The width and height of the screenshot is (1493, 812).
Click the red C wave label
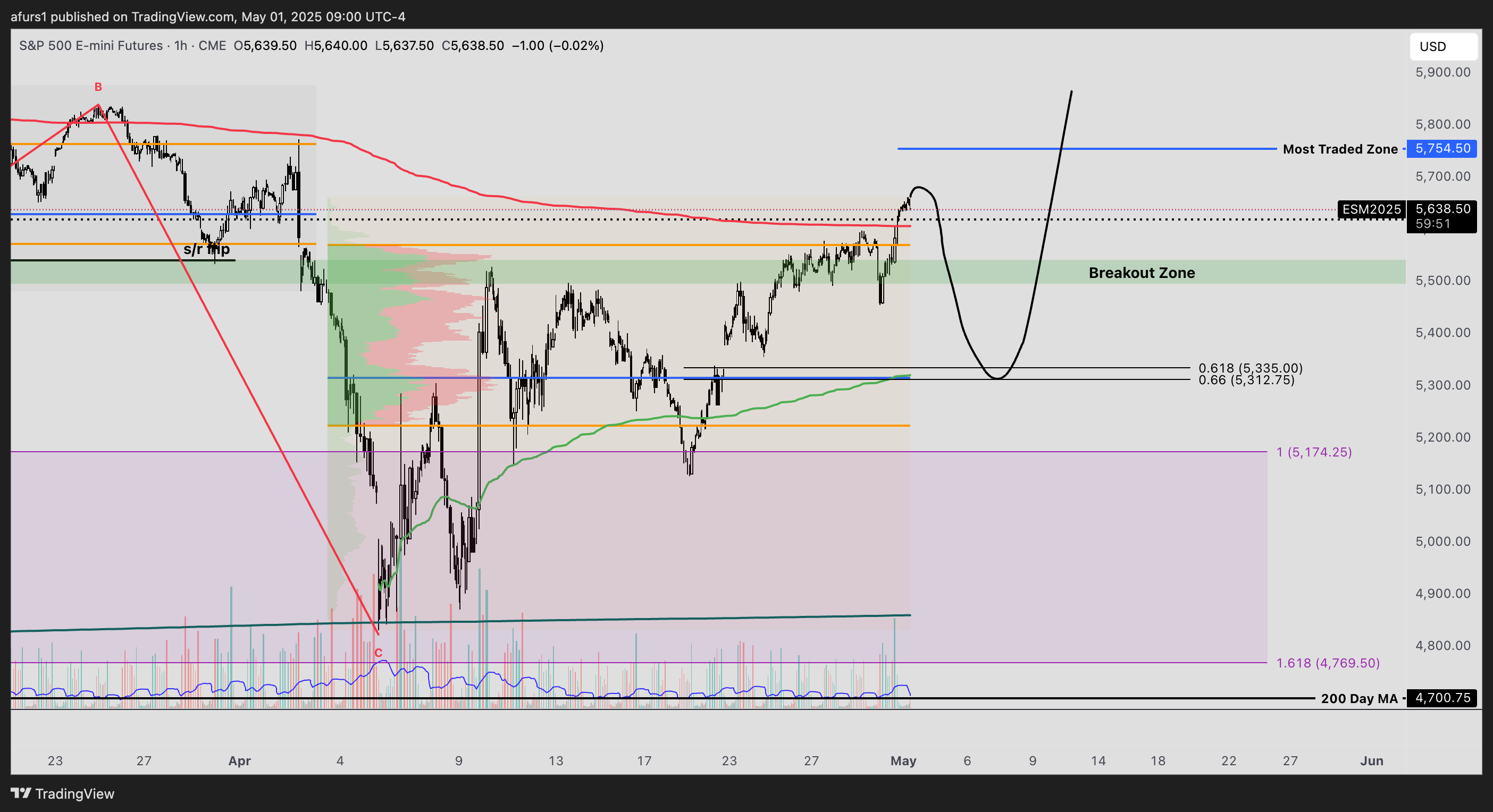378,653
